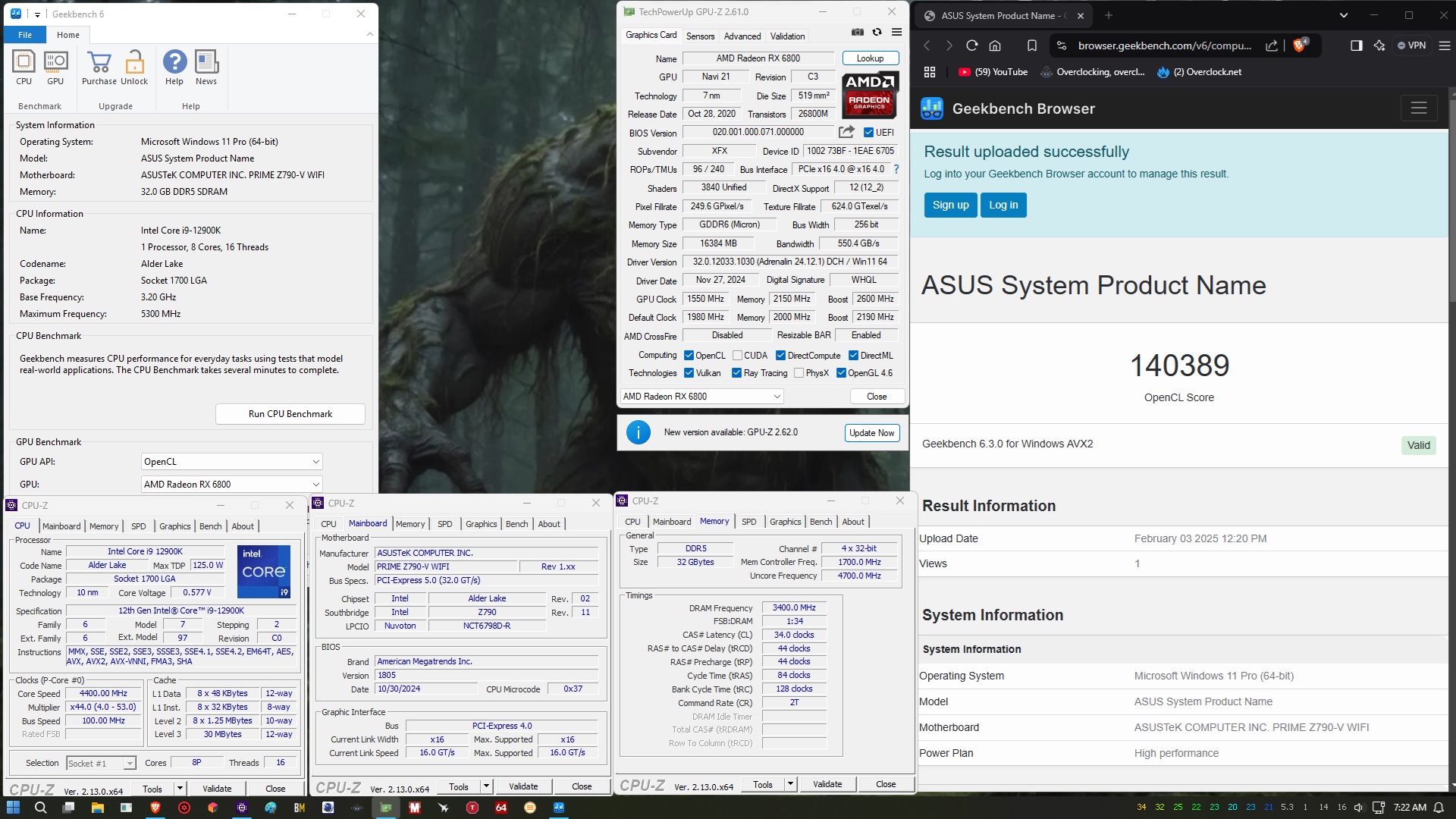
Task: Click the Lookup button in GPU-Z
Action: (870, 58)
